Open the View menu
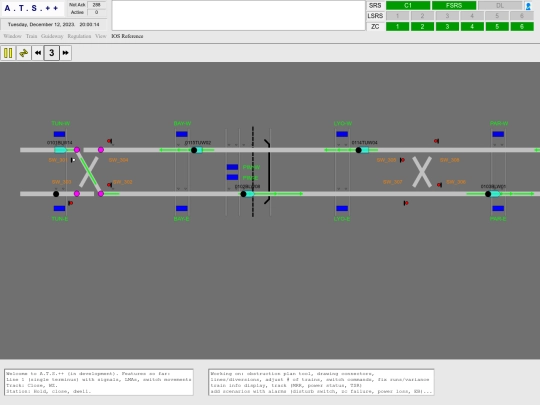 (101, 36)
